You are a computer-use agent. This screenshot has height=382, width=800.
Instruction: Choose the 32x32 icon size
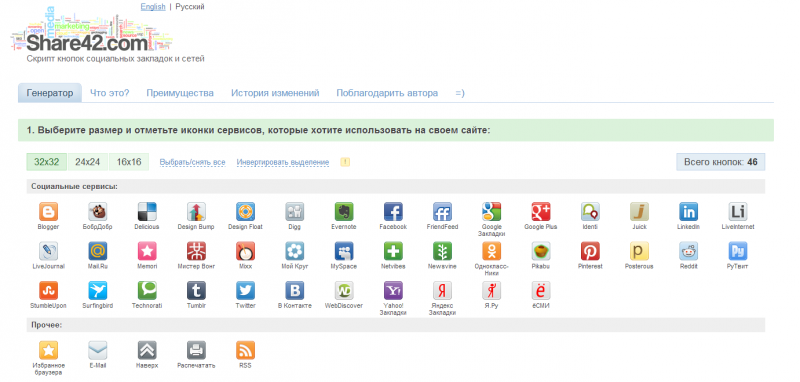46,162
